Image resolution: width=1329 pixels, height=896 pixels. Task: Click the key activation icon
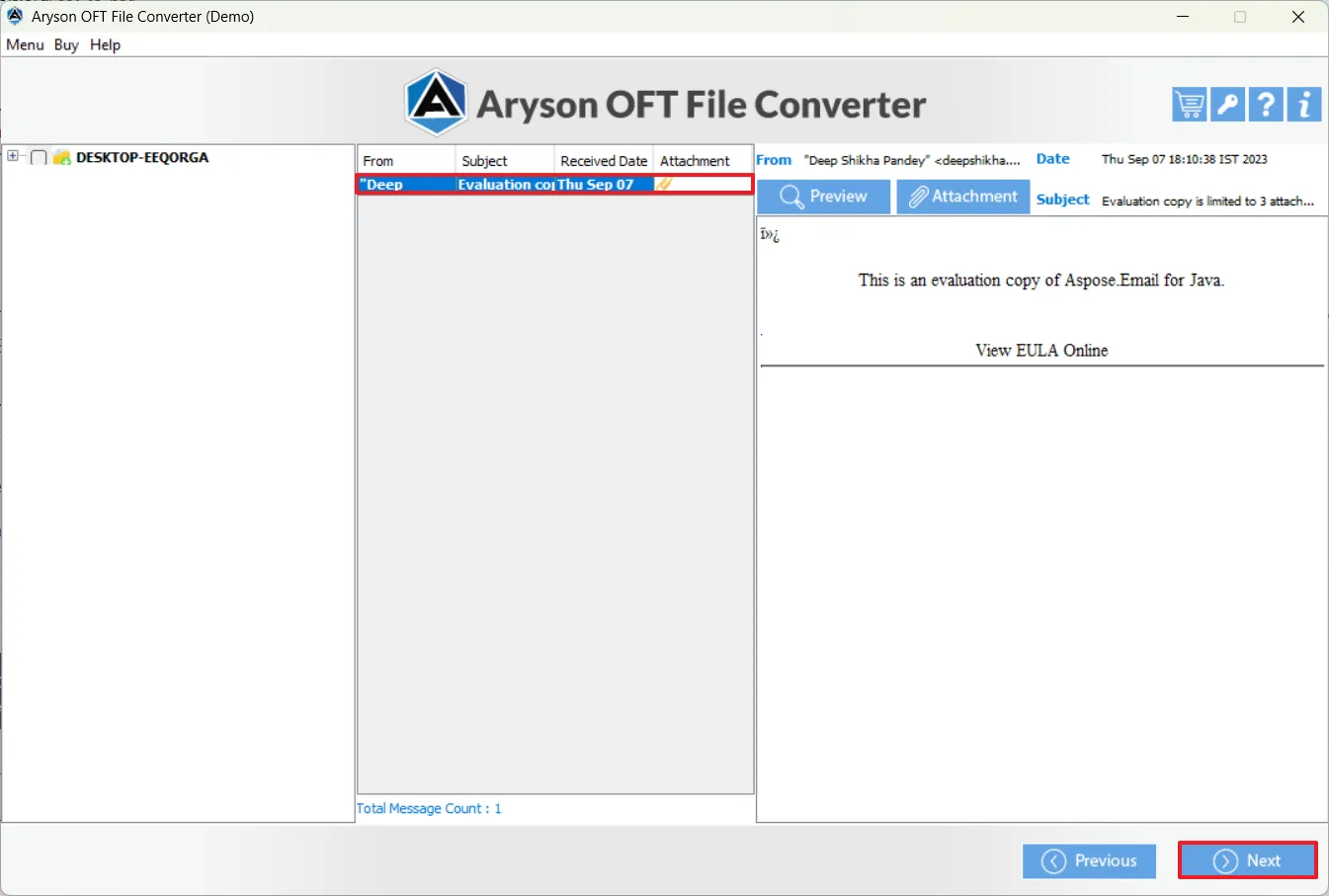pos(1227,104)
